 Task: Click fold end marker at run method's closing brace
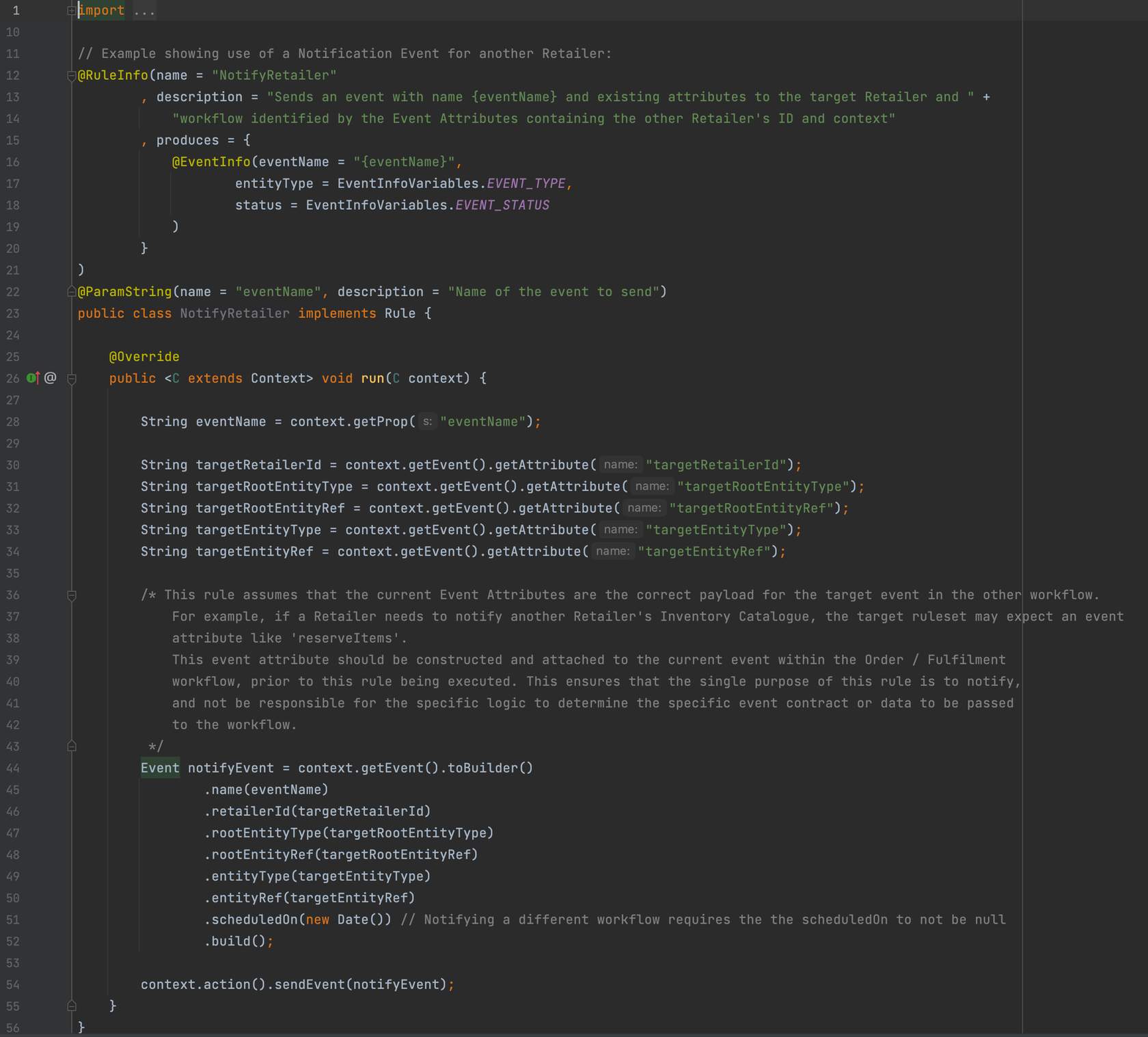72,1006
